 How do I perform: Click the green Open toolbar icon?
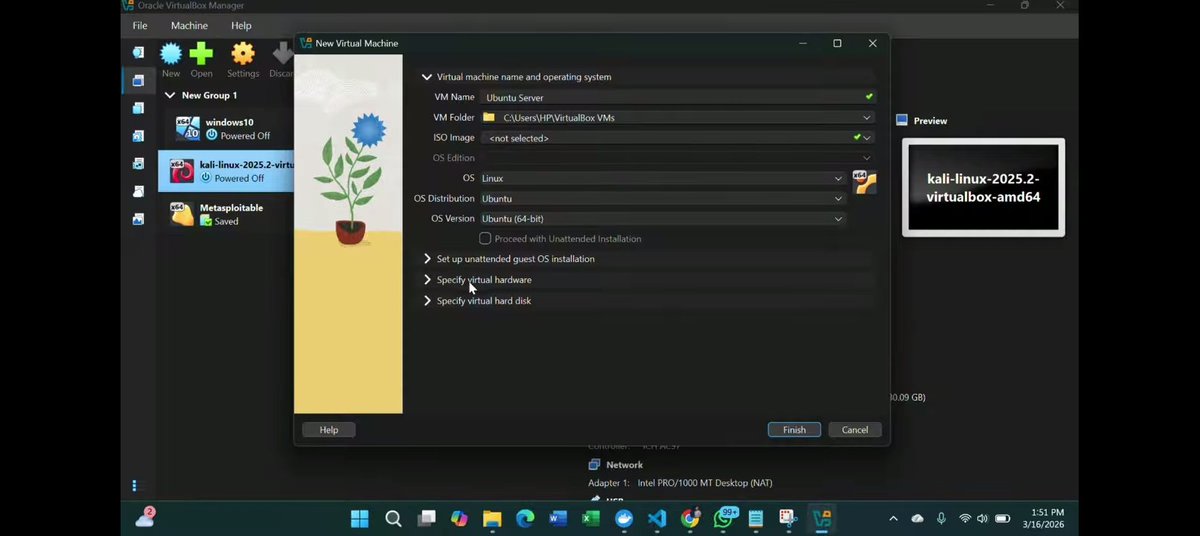pos(202,54)
